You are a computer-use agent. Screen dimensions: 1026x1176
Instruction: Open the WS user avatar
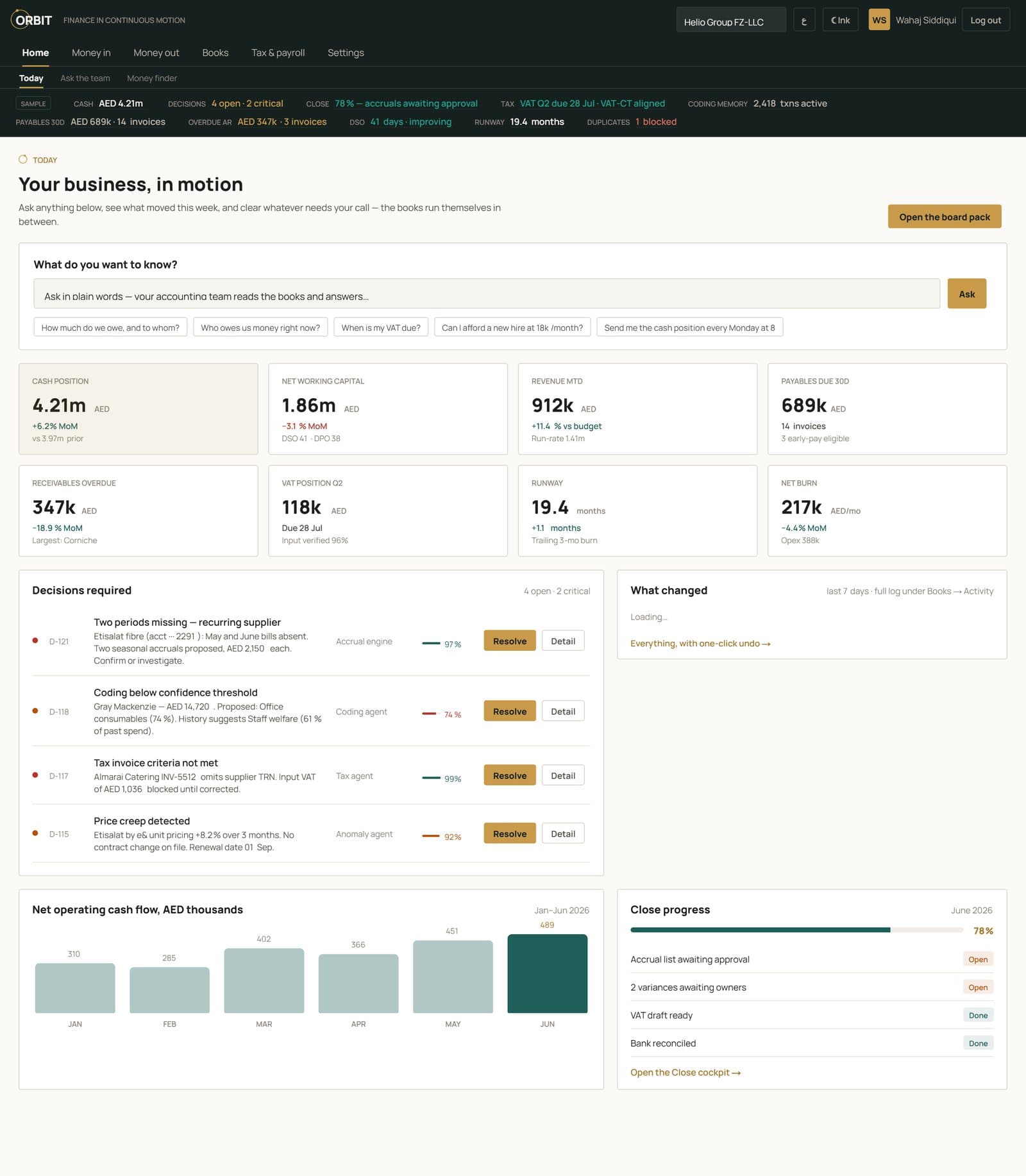[879, 20]
